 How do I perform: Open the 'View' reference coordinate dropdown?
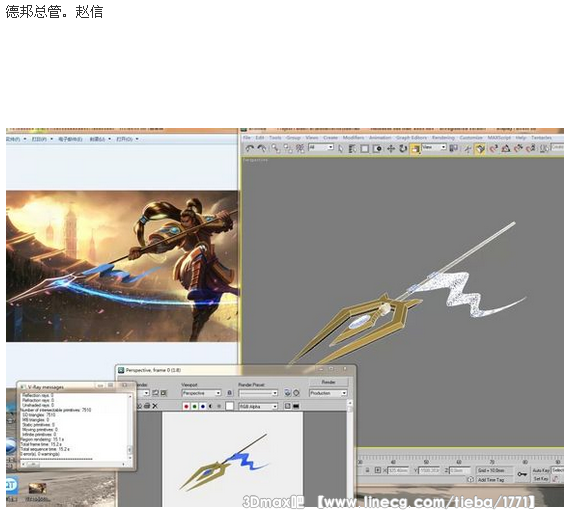coord(434,147)
